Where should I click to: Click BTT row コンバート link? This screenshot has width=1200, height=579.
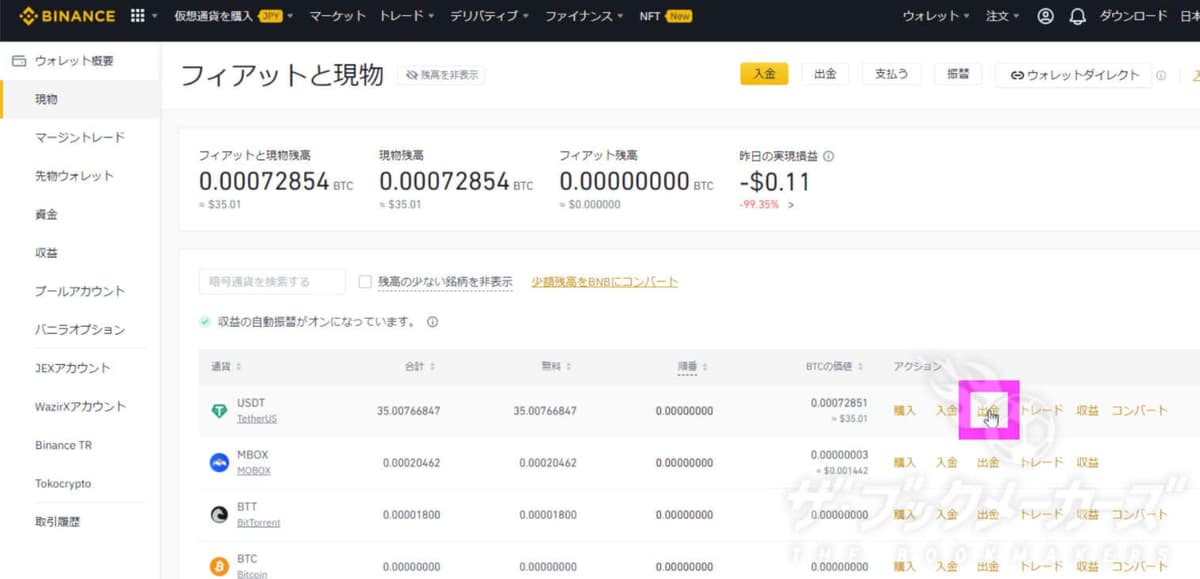pos(1139,514)
